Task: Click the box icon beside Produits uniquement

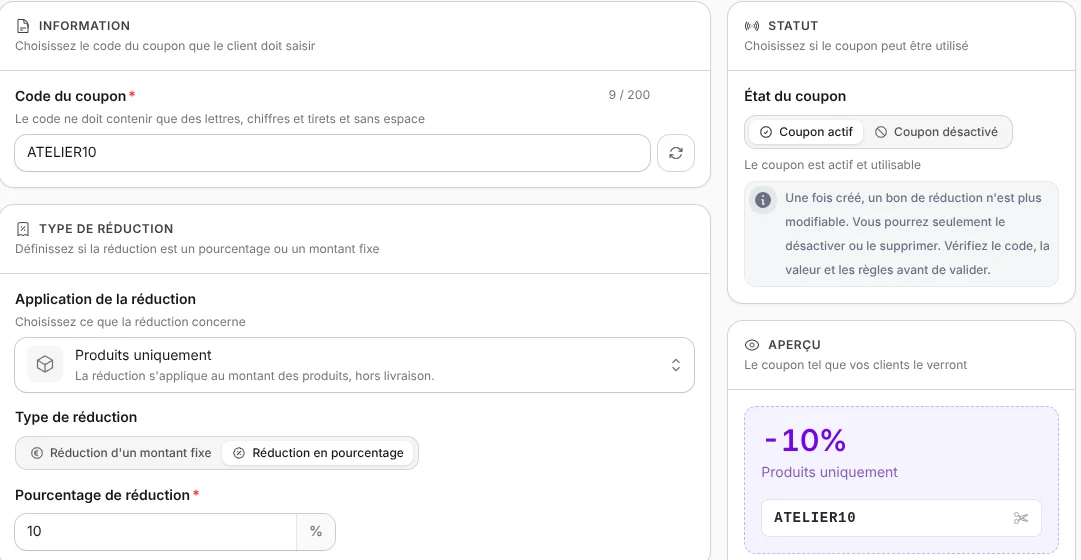Action: 45,364
